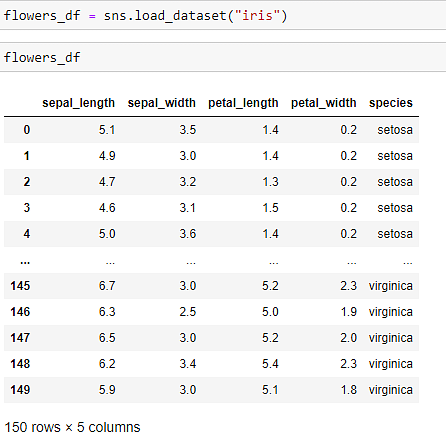This screenshot has width=446, height=443.
Task: Click the virginica species cell in row 145
Action: click(391, 286)
